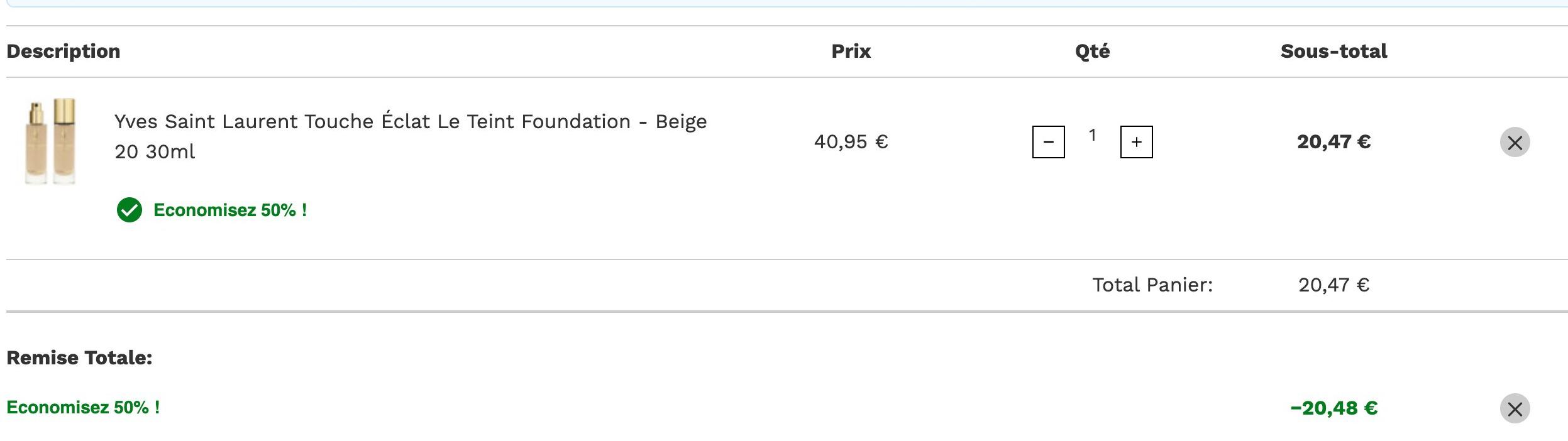
Task: Increase quantity with the plus button
Action: pyautogui.click(x=1136, y=142)
